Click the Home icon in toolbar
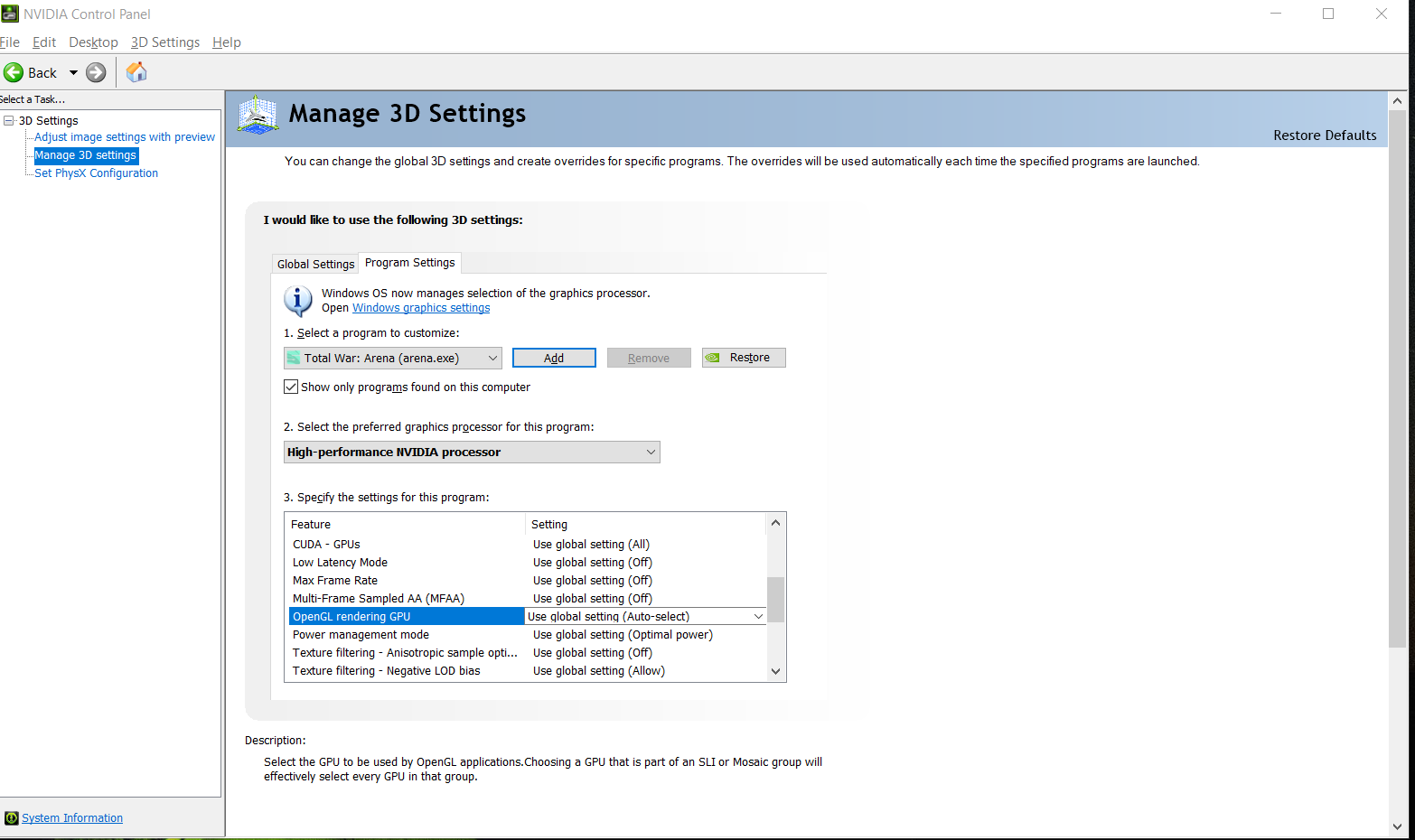The width and height of the screenshot is (1415, 840). click(136, 72)
